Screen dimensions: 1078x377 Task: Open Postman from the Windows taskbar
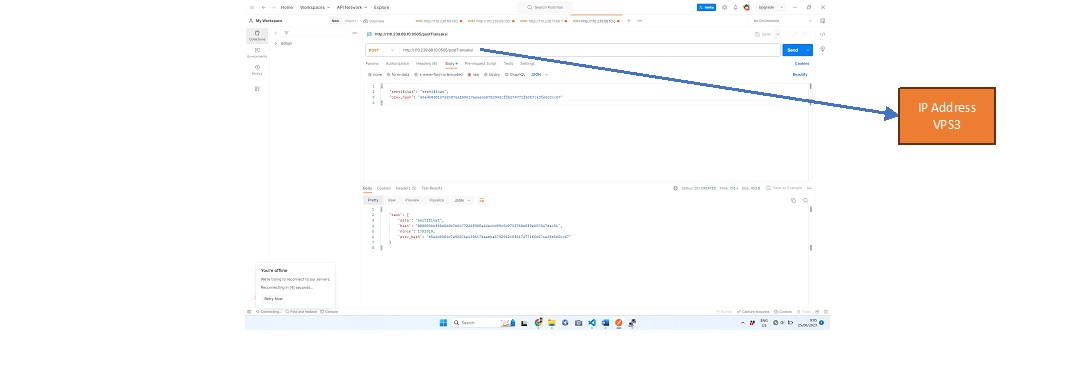point(619,323)
